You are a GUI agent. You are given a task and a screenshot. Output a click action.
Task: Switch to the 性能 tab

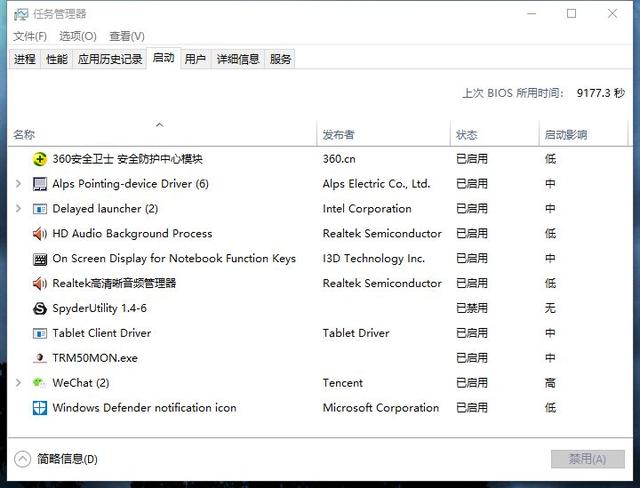tap(57, 59)
